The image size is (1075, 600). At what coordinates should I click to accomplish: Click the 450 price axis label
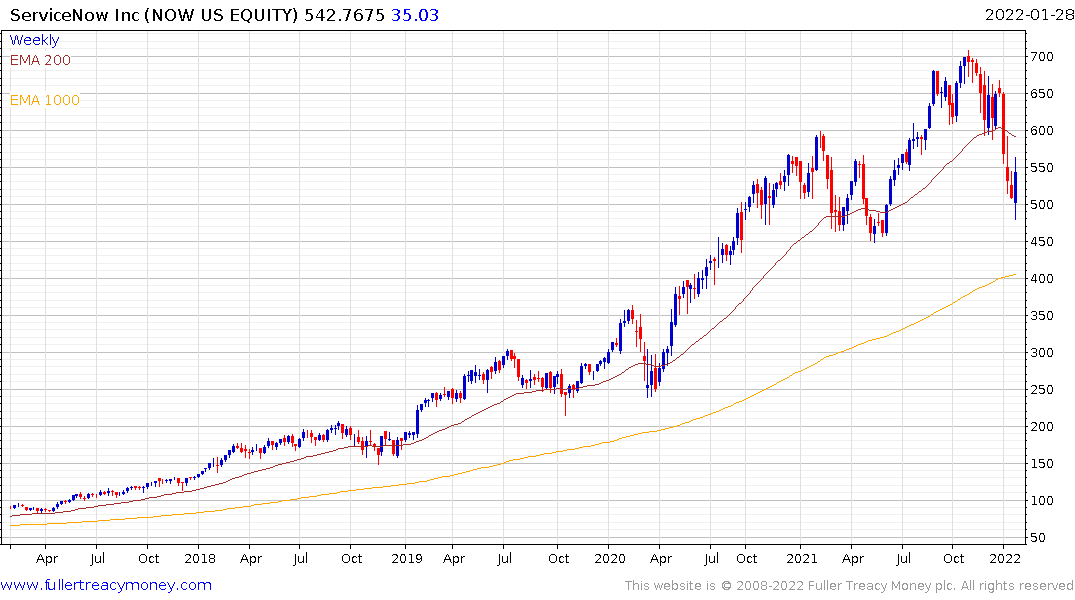click(1041, 242)
